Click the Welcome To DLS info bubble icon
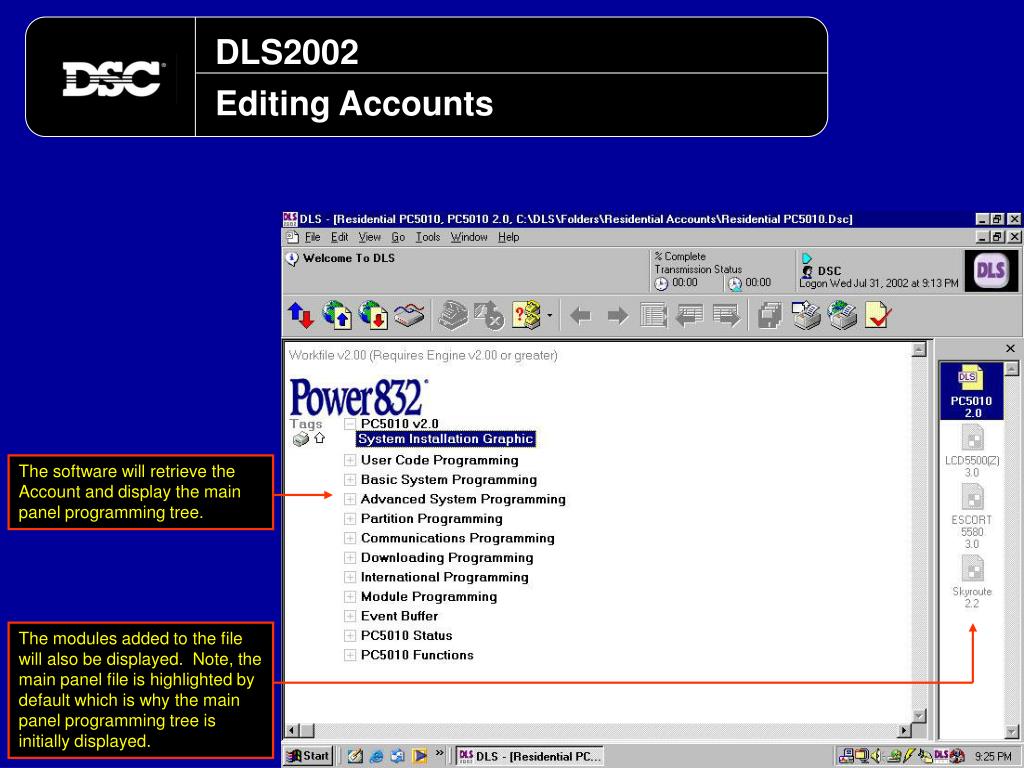This screenshot has height=768, width=1024. [x=293, y=259]
